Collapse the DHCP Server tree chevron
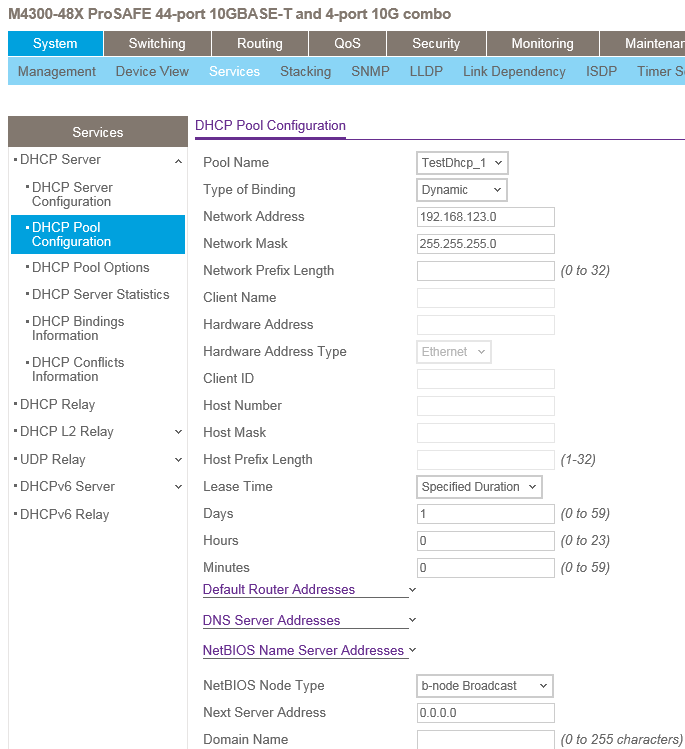The height and width of the screenshot is (749, 685). (178, 160)
